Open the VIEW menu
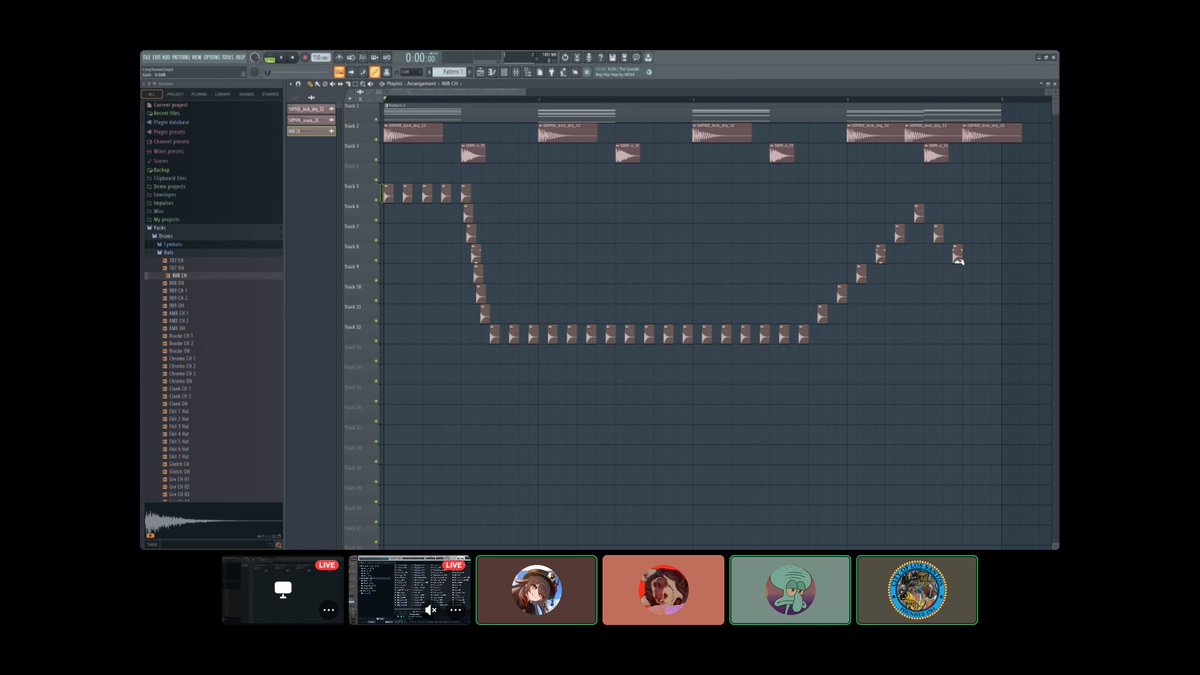Image resolution: width=1200 pixels, height=675 pixels. [197, 57]
